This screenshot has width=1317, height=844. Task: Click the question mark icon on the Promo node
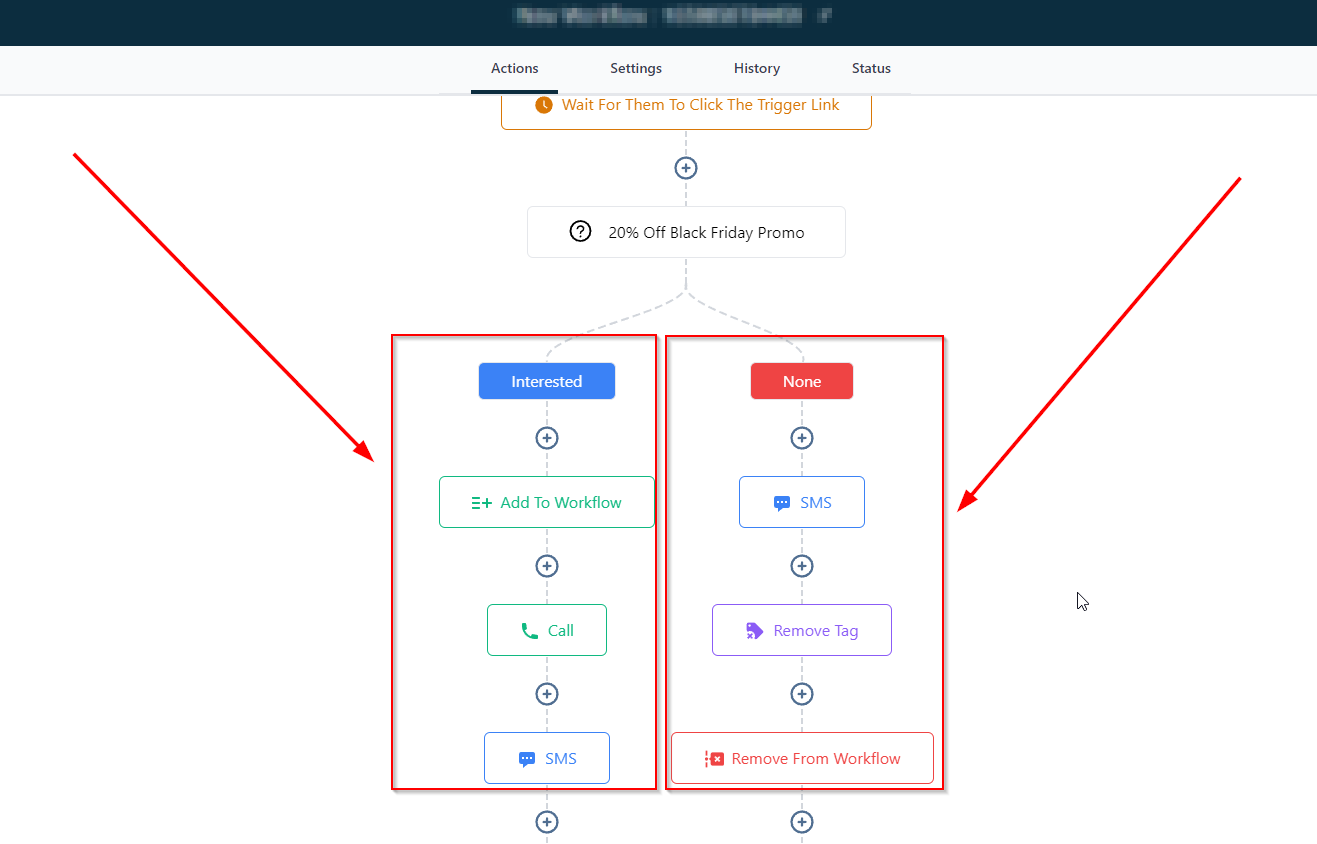(580, 232)
